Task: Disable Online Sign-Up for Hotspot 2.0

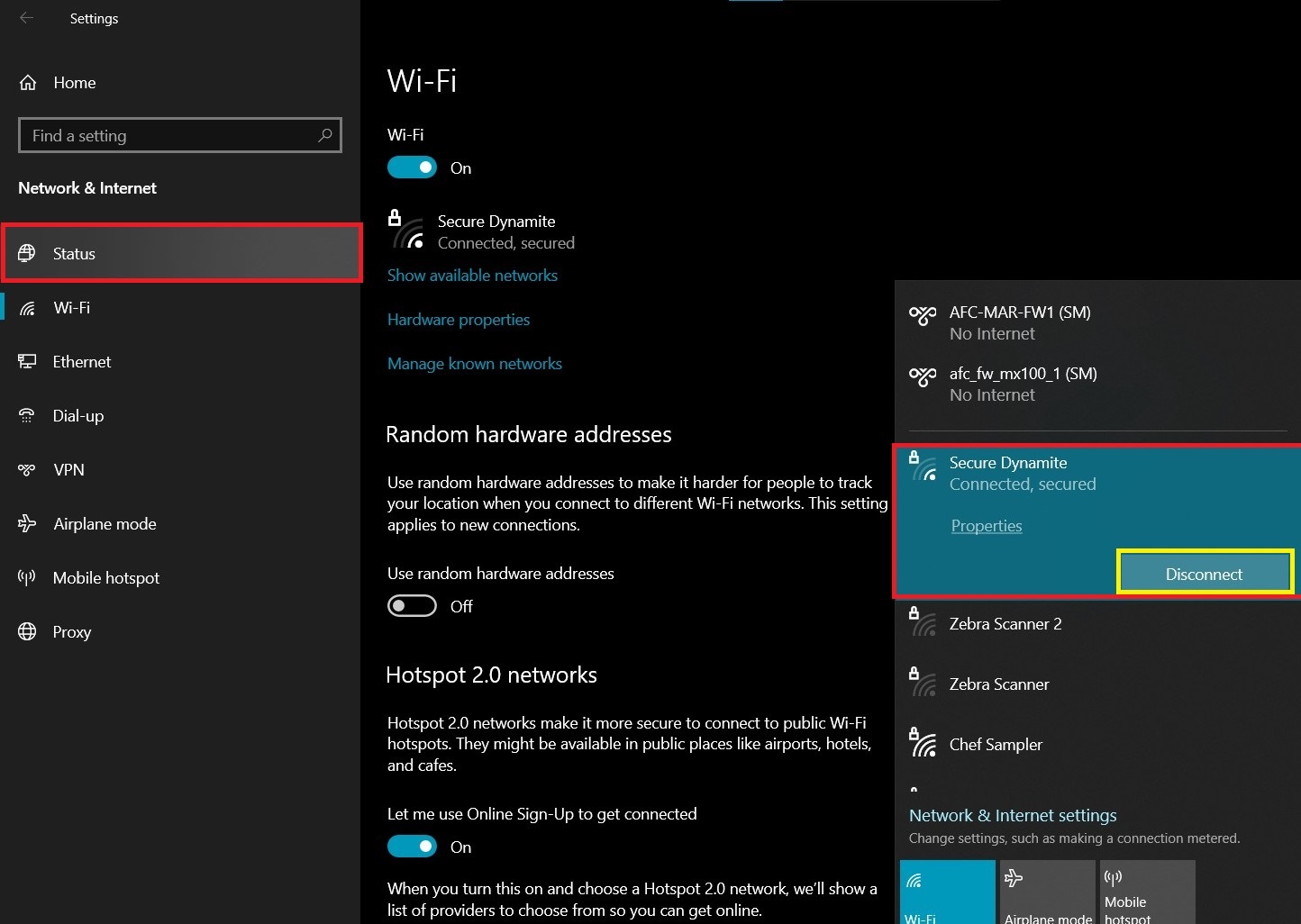Action: pos(412,846)
